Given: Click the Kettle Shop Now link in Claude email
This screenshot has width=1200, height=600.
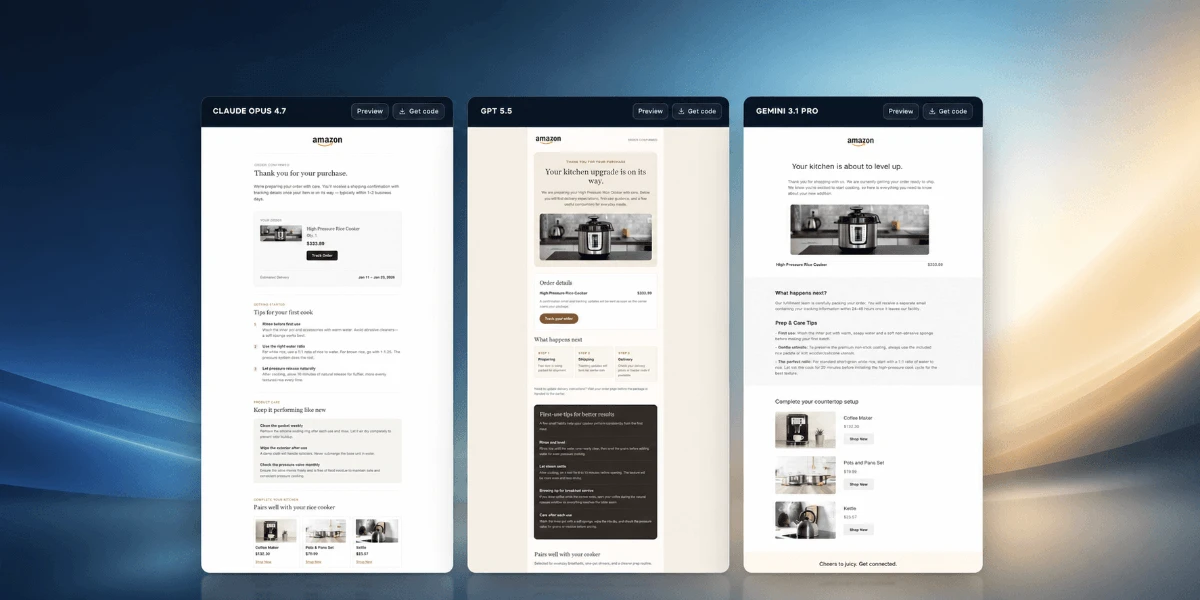Looking at the screenshot, I should click(x=364, y=561).
